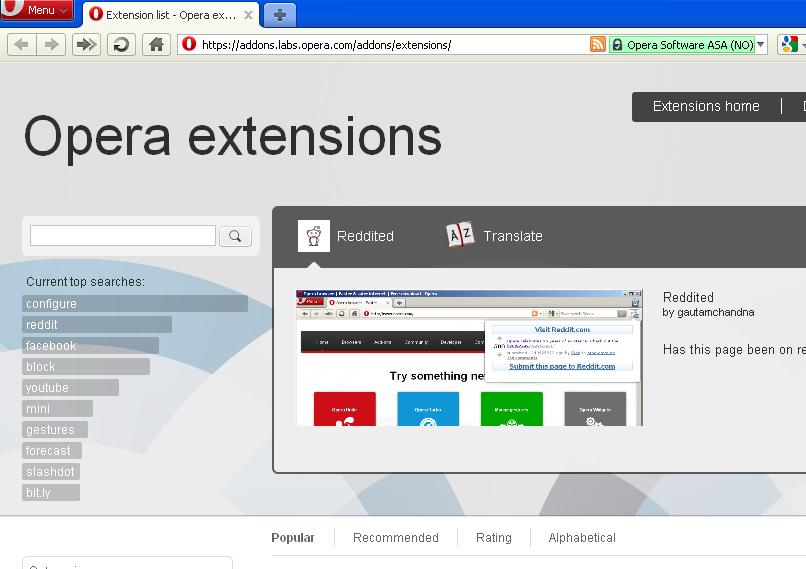Sort extensions Alphabetical
The width and height of the screenshot is (806, 569).
pyautogui.click(x=582, y=538)
